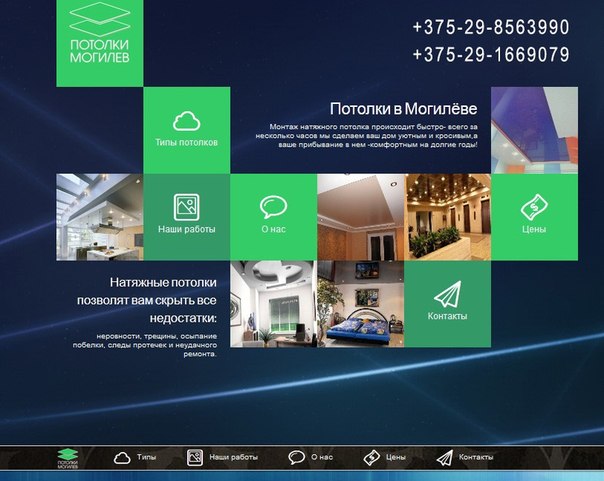Open the white office room photo
The image size is (604, 481).
point(273,304)
